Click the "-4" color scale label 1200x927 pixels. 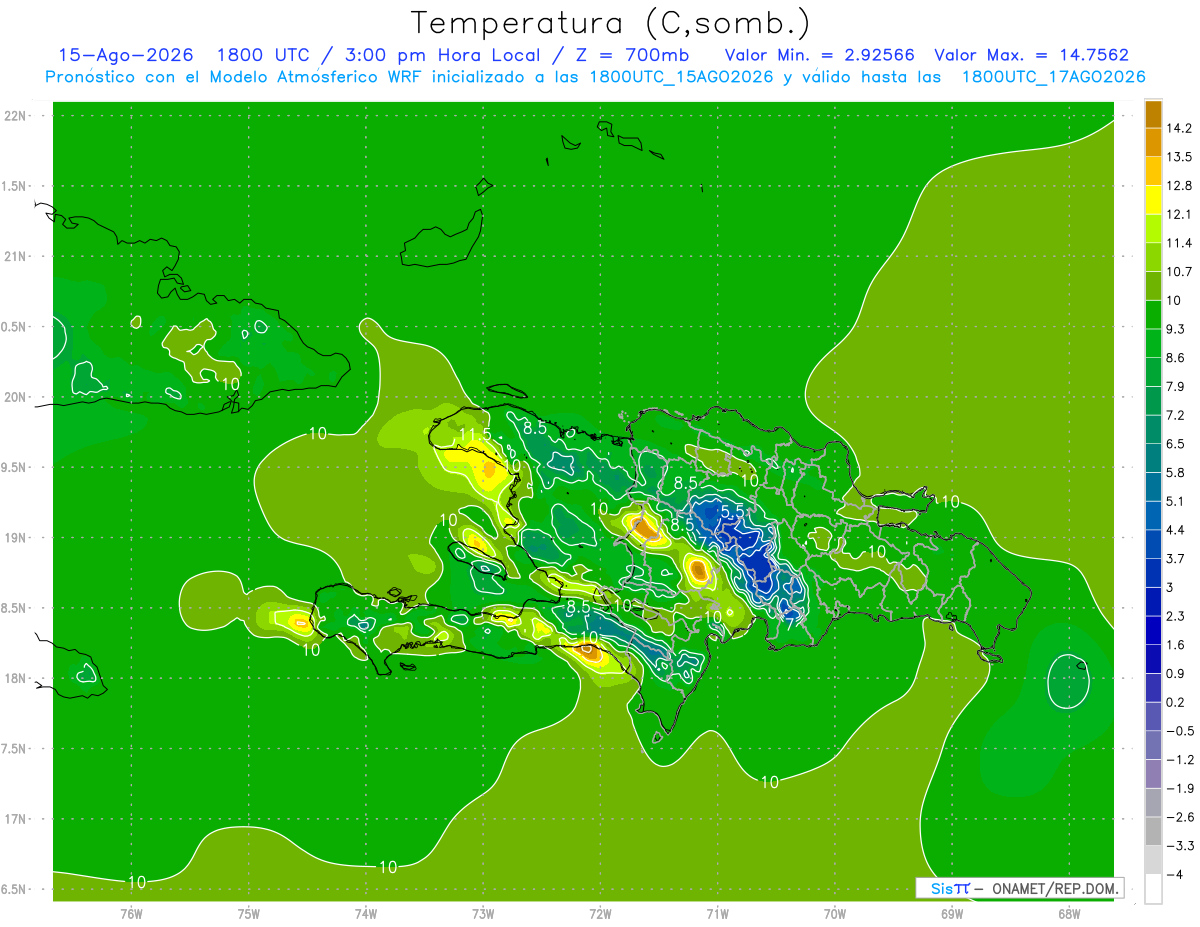pos(1176,875)
